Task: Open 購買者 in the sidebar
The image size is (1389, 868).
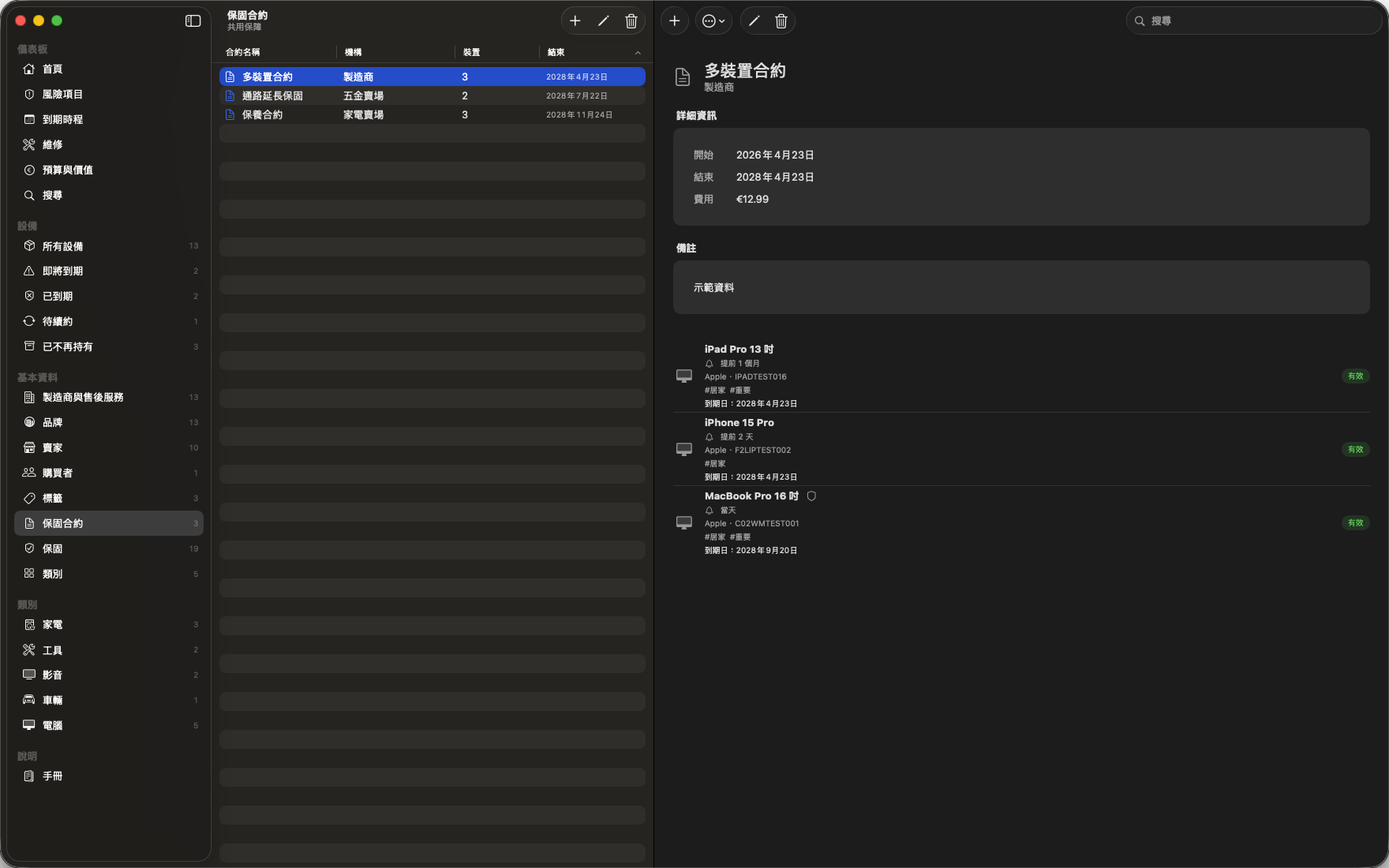Action: coord(109,473)
